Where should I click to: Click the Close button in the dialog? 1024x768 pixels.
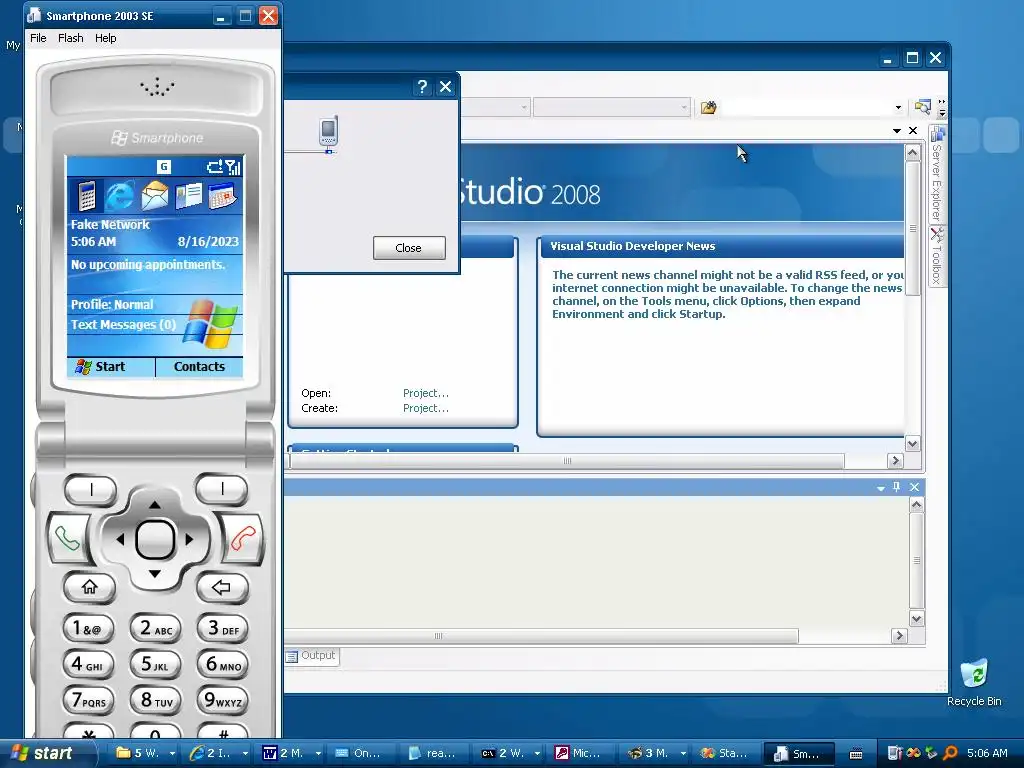(409, 248)
